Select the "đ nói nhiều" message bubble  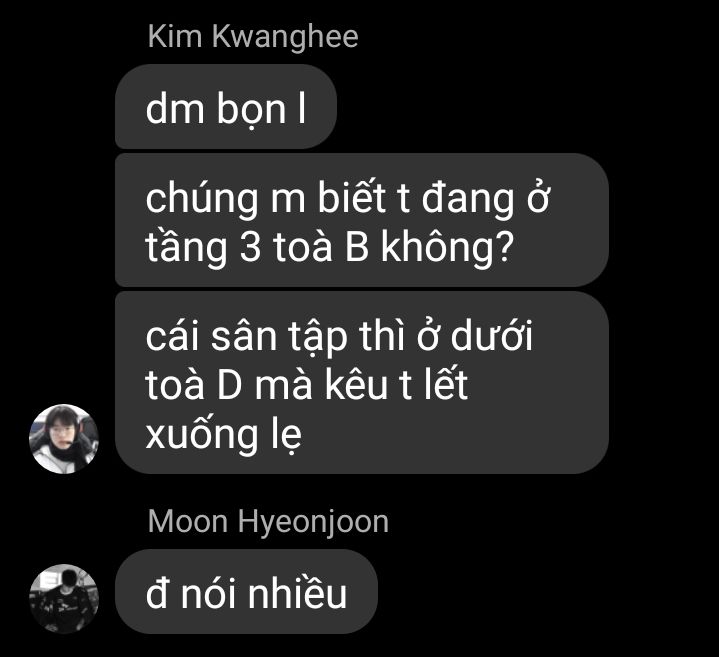pyautogui.click(x=246, y=592)
